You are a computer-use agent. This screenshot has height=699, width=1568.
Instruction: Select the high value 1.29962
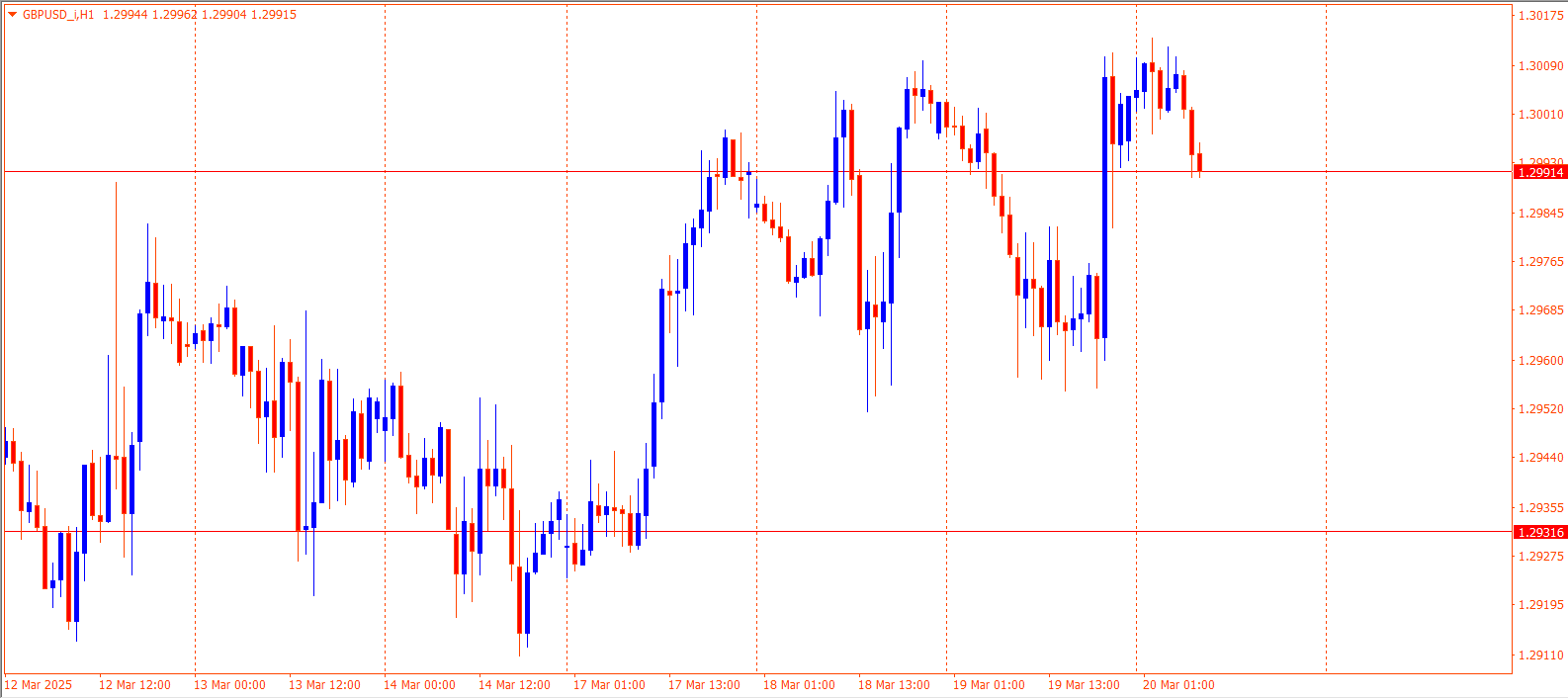[x=174, y=15]
